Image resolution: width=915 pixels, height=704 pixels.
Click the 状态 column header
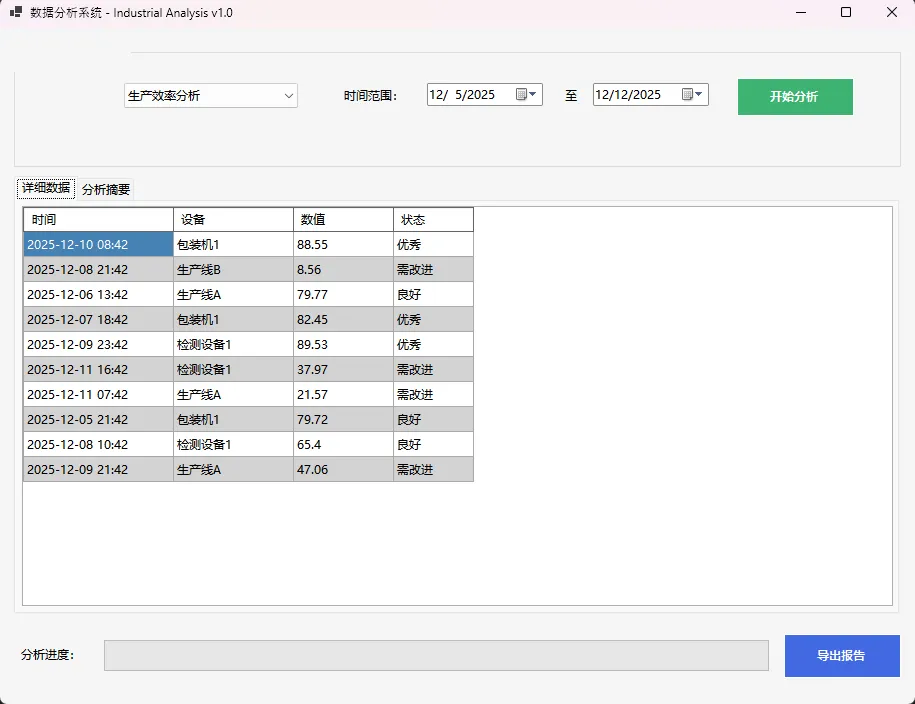point(433,220)
